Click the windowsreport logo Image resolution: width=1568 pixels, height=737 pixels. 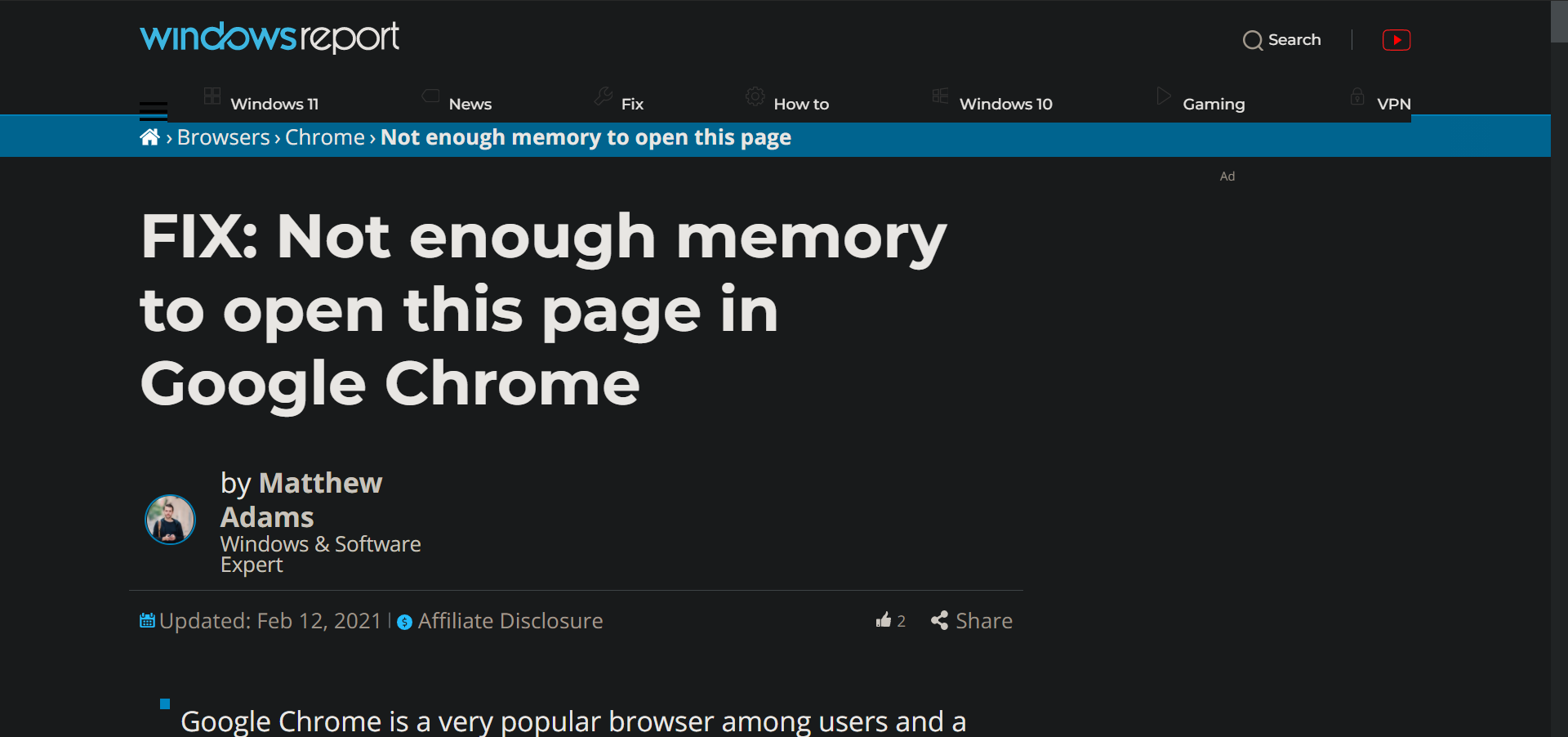269,37
